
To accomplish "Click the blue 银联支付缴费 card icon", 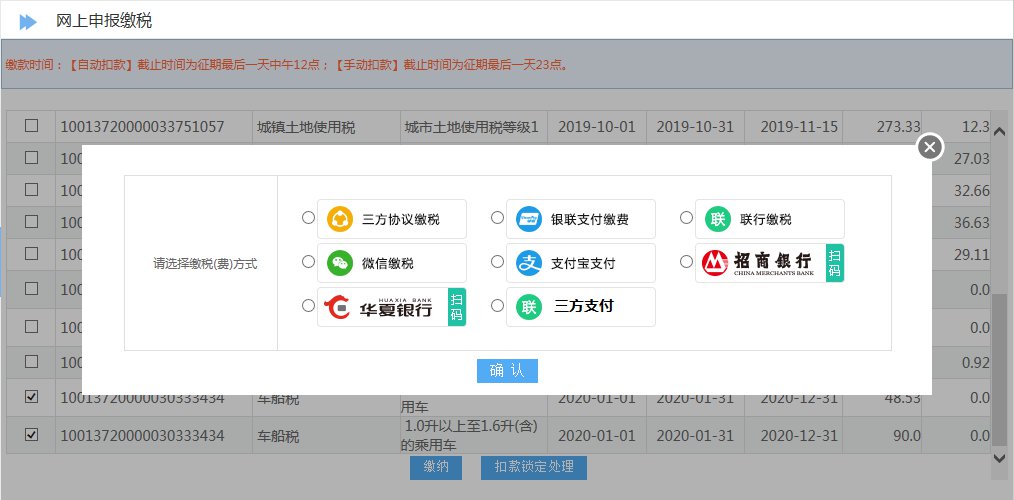I will tap(529, 219).
